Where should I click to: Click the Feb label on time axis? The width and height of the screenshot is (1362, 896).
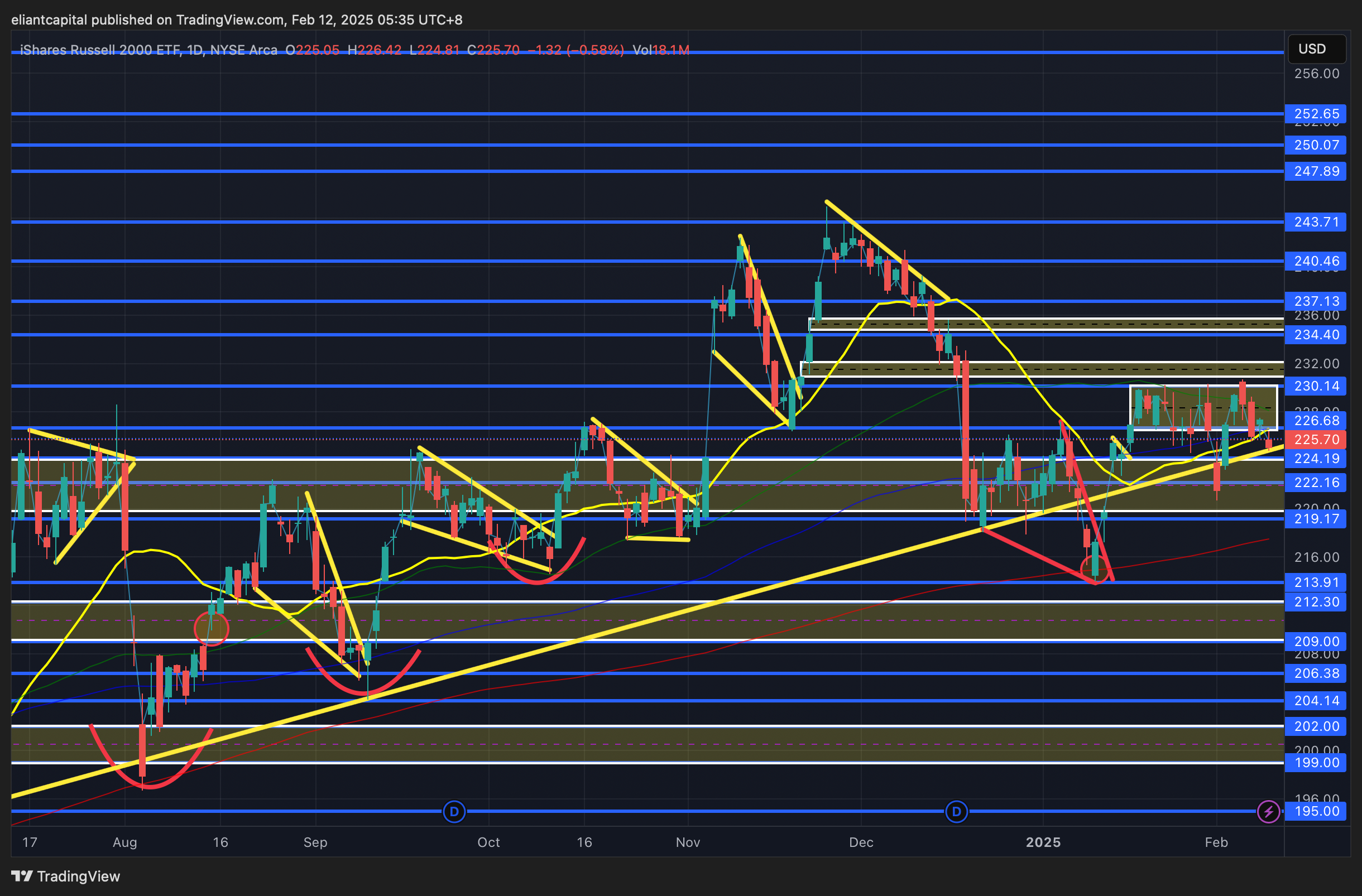click(x=1216, y=842)
